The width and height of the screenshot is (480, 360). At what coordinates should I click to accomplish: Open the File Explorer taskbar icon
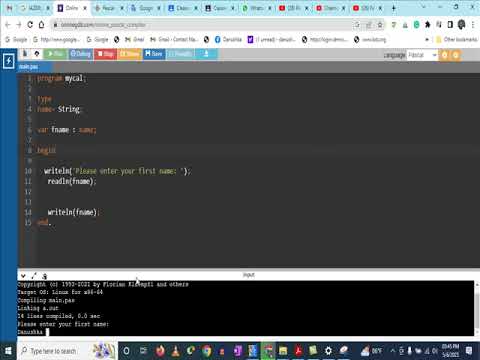click(283, 351)
